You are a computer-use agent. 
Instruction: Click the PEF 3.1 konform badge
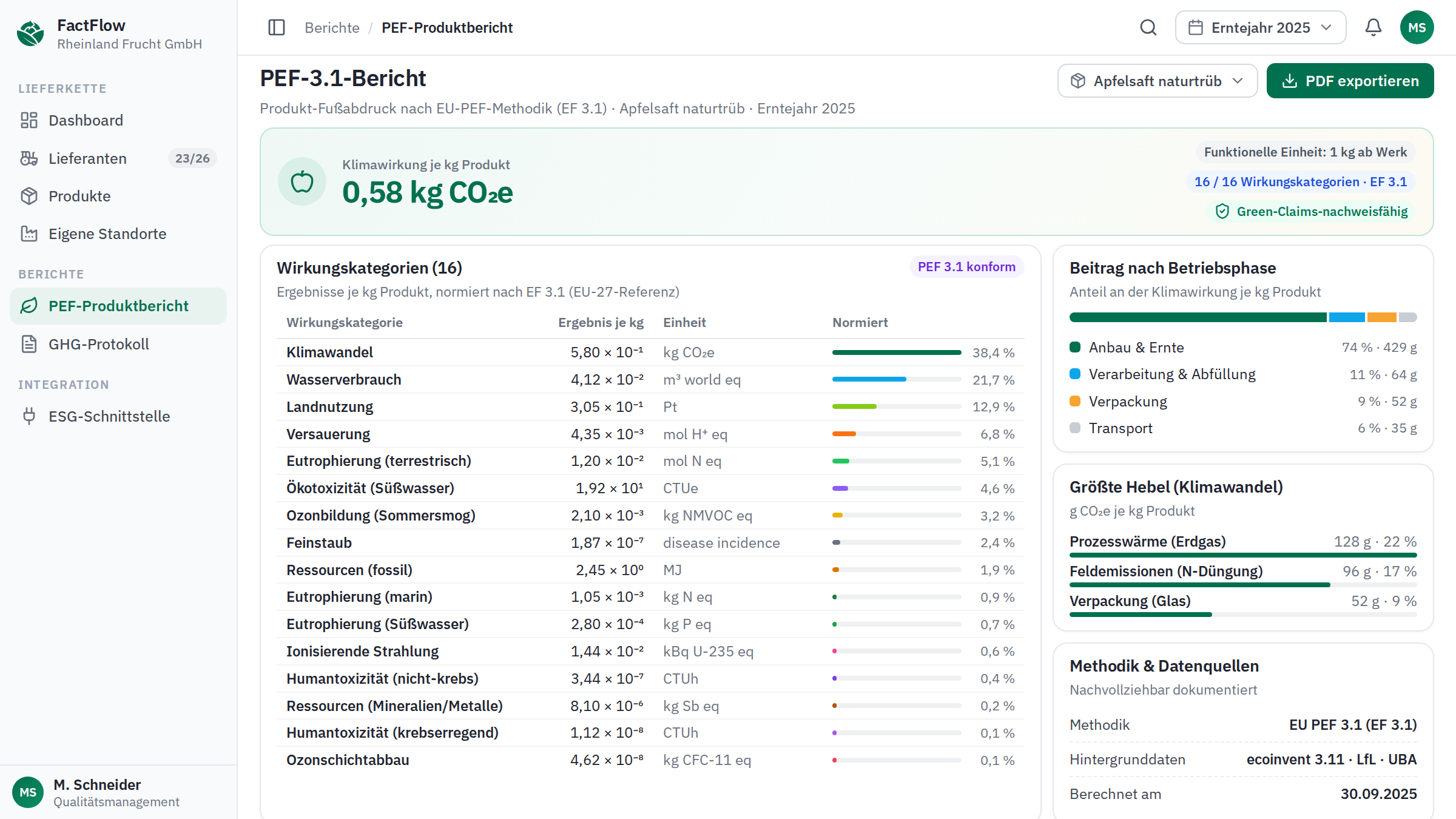(966, 267)
